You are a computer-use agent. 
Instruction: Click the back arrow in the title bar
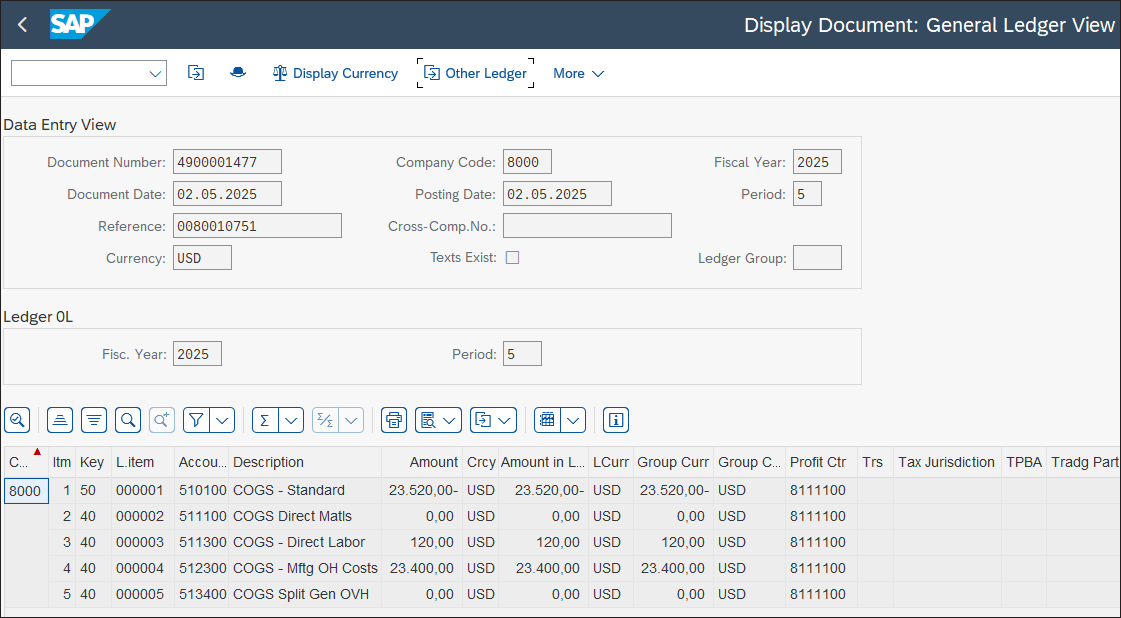pyautogui.click(x=21, y=25)
